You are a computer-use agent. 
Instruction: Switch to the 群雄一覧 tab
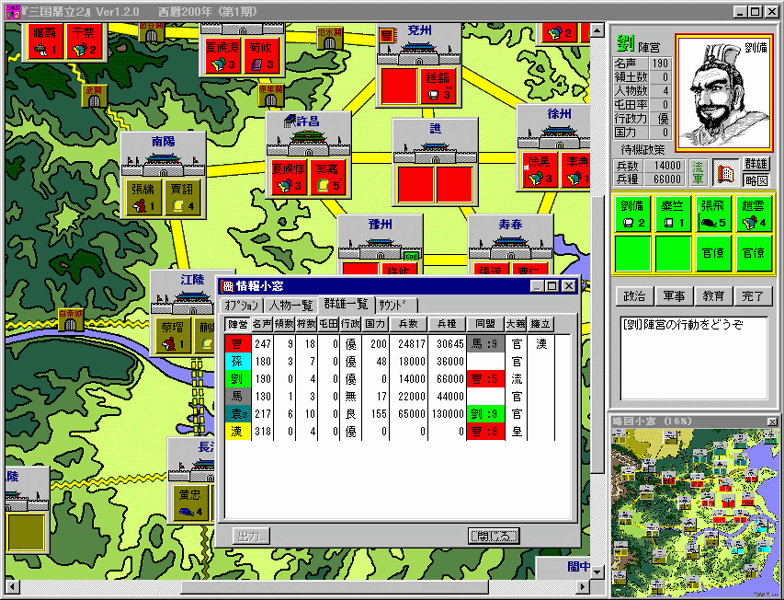346,304
